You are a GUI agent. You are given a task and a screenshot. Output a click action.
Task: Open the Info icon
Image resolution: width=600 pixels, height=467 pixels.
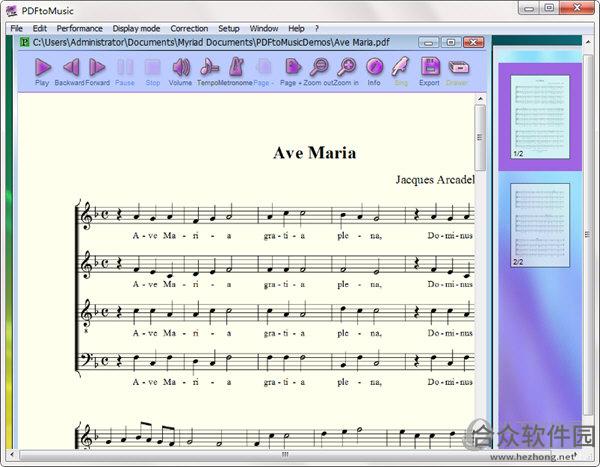click(374, 67)
